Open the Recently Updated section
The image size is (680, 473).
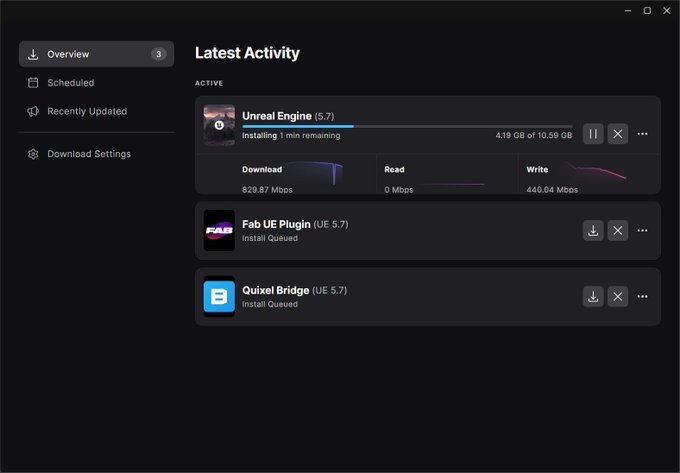point(96,111)
